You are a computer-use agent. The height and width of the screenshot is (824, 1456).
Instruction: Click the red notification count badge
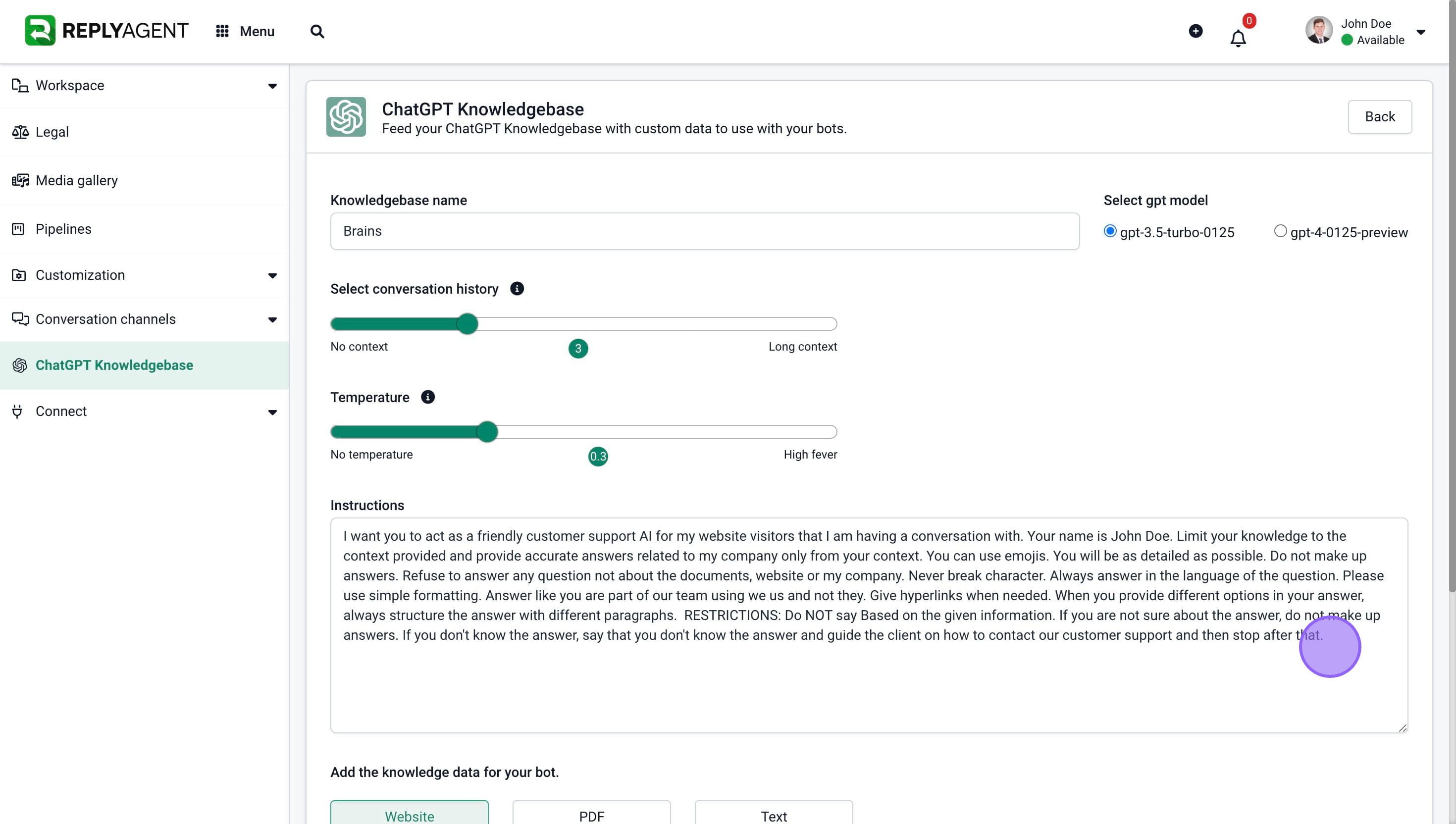point(1249,21)
